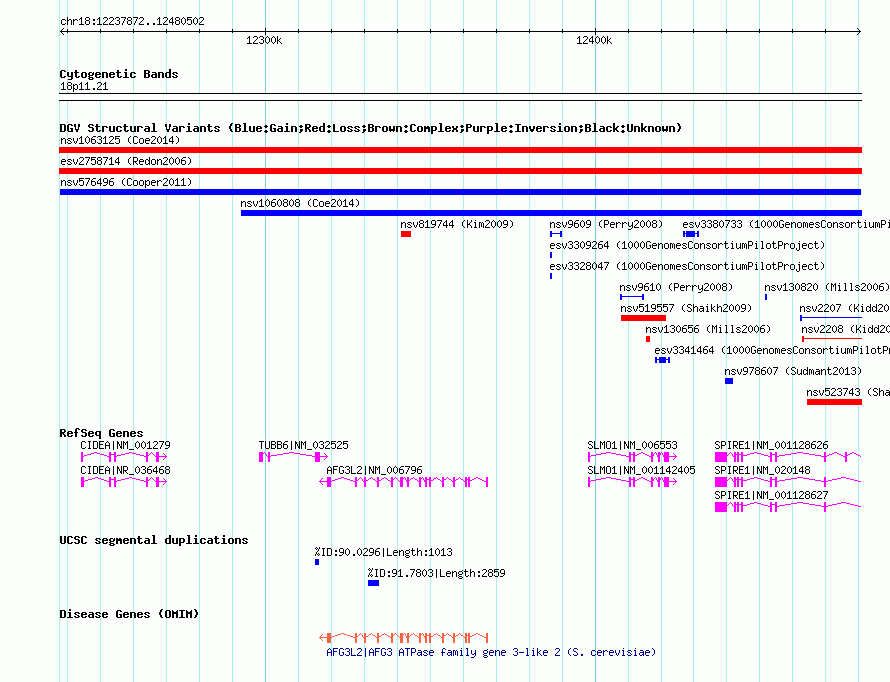Click the 12300k ruler position
890x682 pixels.
pyautogui.click(x=264, y=40)
